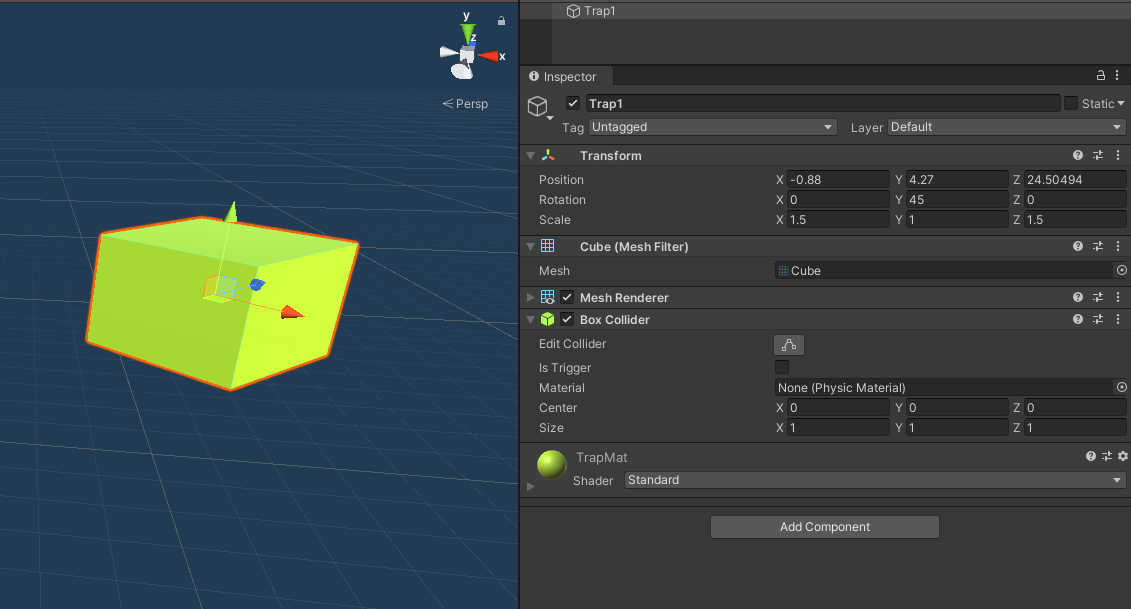Click the Inspector lock padlock icon

click(x=1099, y=76)
